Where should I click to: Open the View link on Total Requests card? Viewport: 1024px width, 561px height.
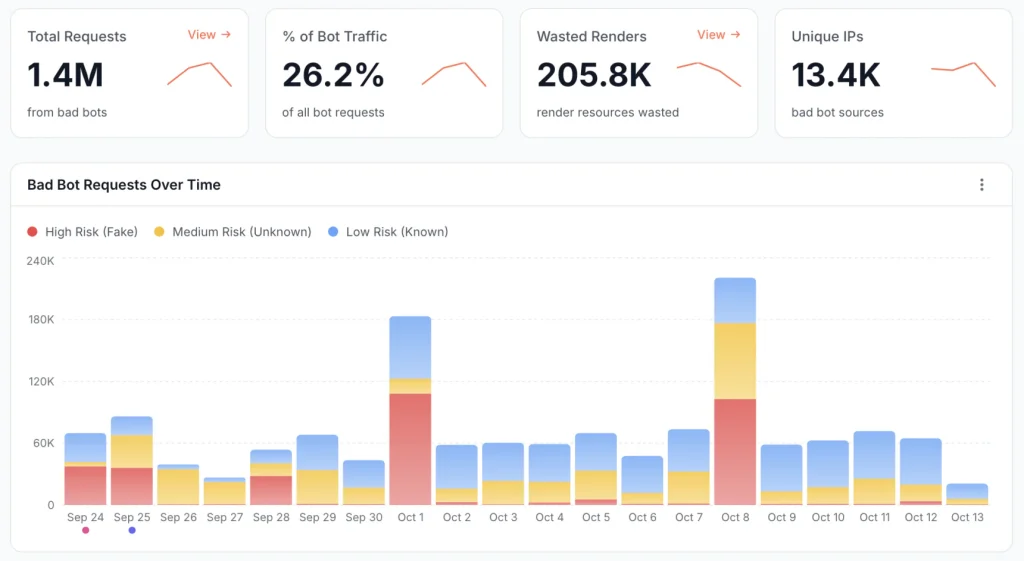209,35
